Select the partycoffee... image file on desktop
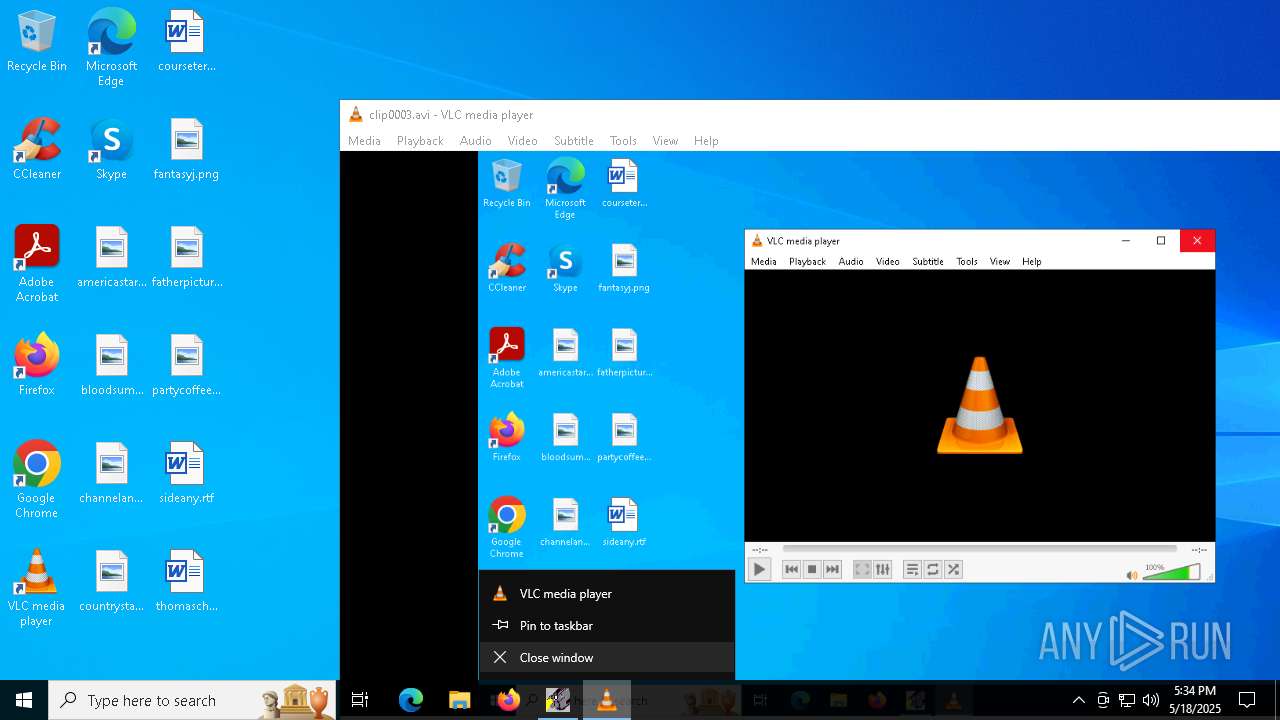This screenshot has width=1280, height=720. [x=187, y=366]
